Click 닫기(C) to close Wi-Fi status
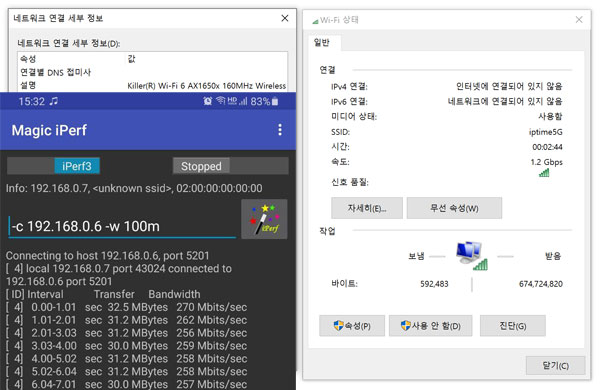Viewport: 600px width, 390px height. coord(556,366)
